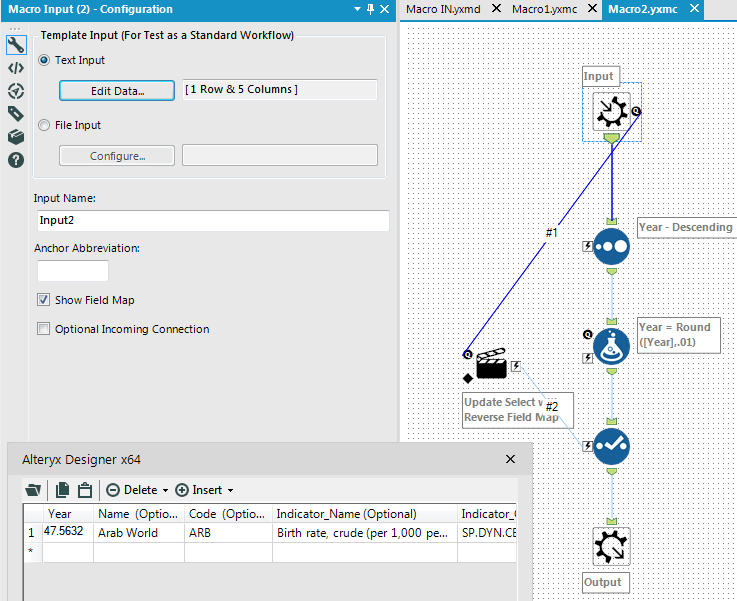
Task: Click the ARB code cell
Action: pyautogui.click(x=228, y=533)
